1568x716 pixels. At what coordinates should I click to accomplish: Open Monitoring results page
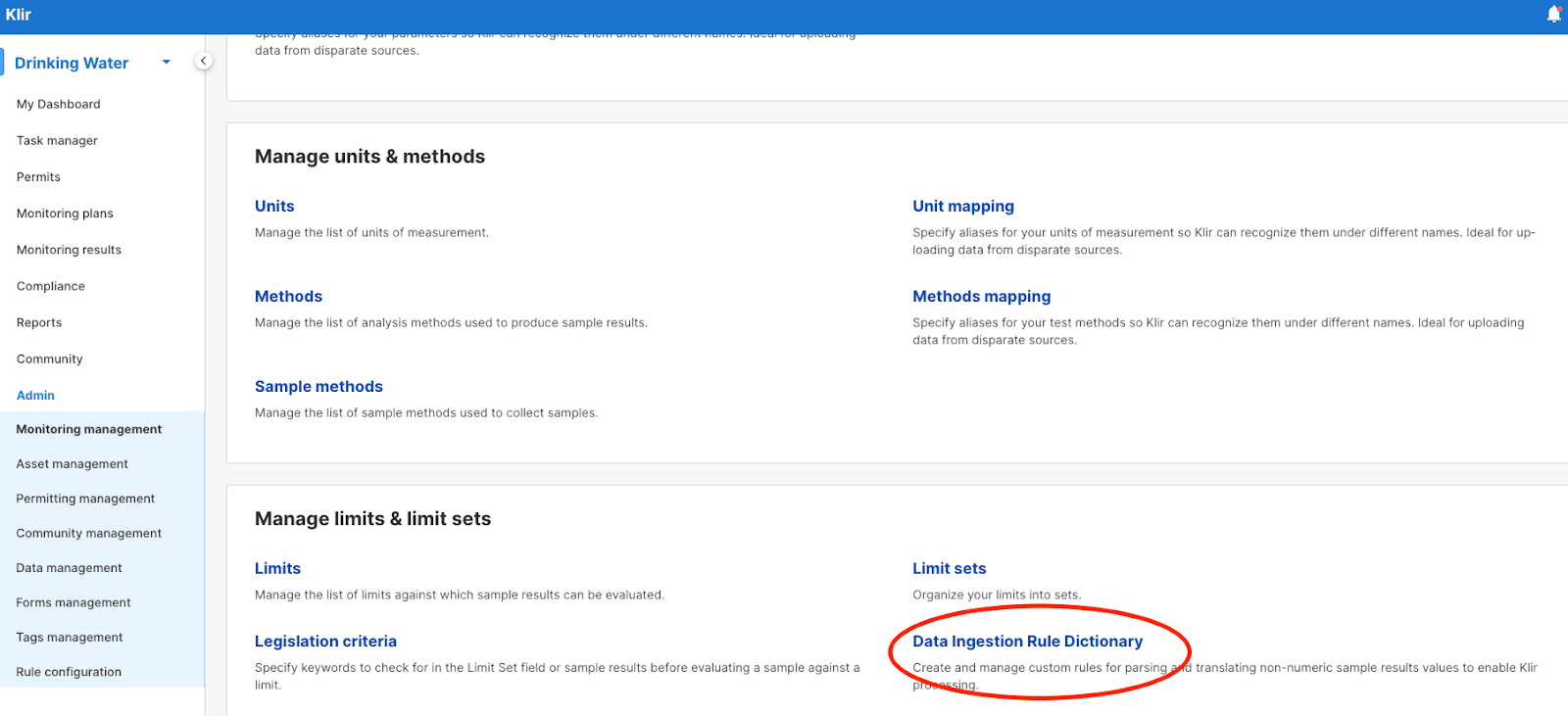pyautogui.click(x=69, y=250)
